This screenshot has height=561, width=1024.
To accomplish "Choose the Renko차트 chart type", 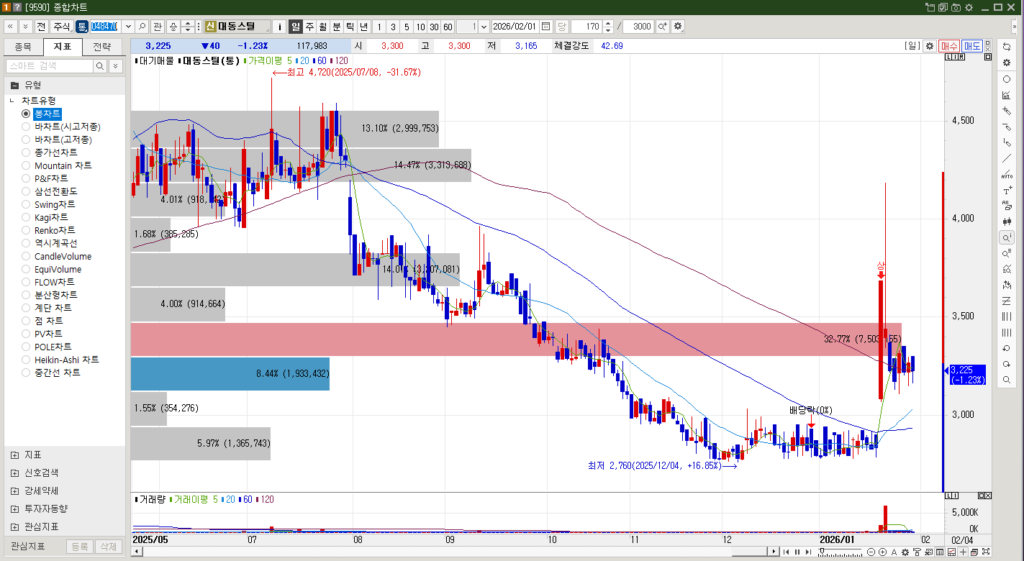I will pos(26,230).
